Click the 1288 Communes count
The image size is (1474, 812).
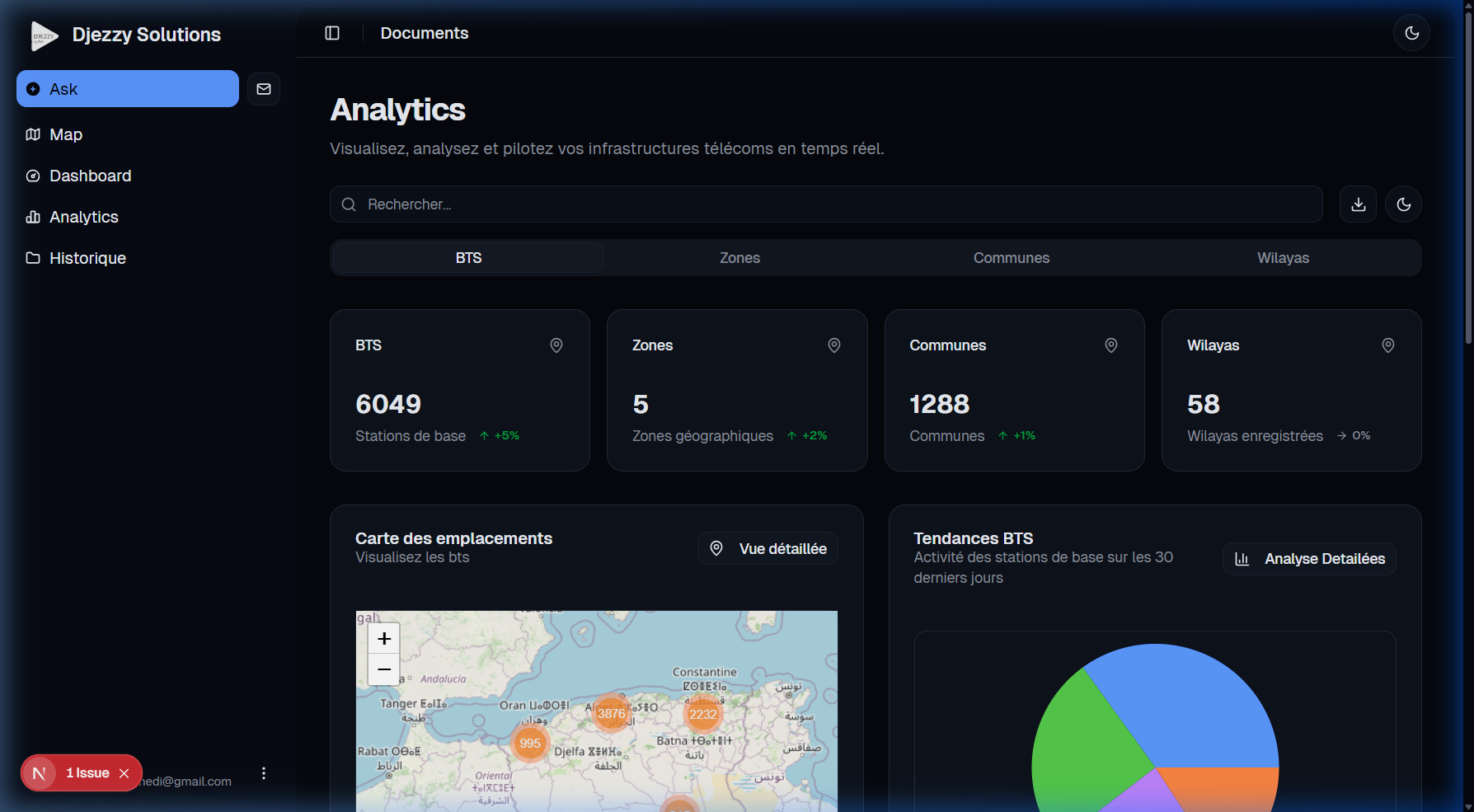coord(940,404)
